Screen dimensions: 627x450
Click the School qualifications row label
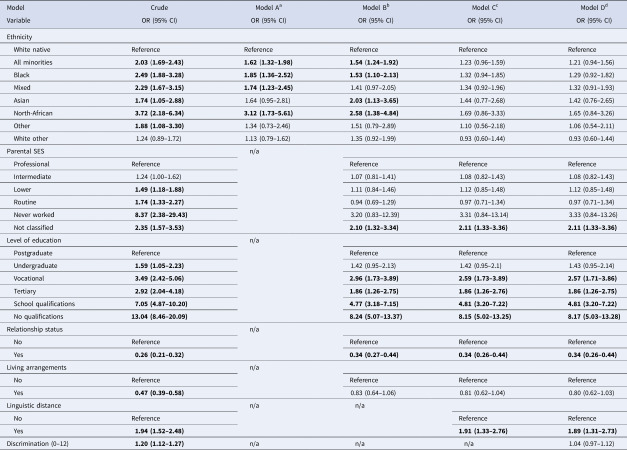tap(44, 304)
